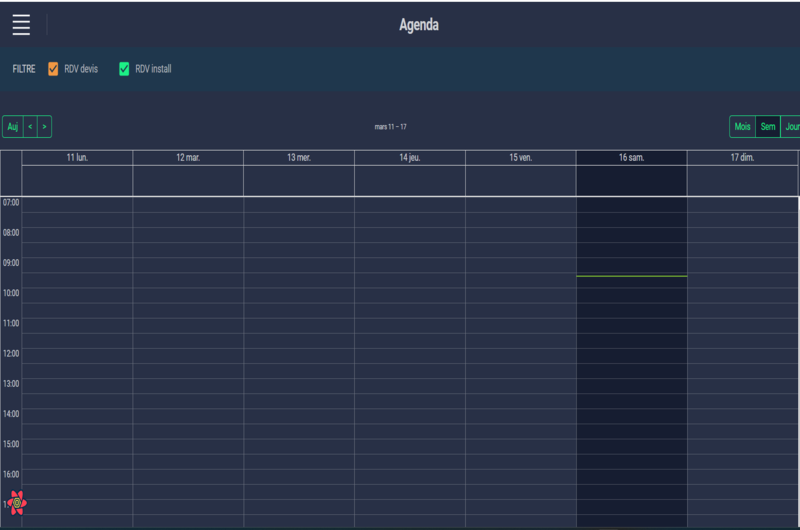800x530 pixels.
Task: Jump to today with Auj button
Action: point(13,127)
